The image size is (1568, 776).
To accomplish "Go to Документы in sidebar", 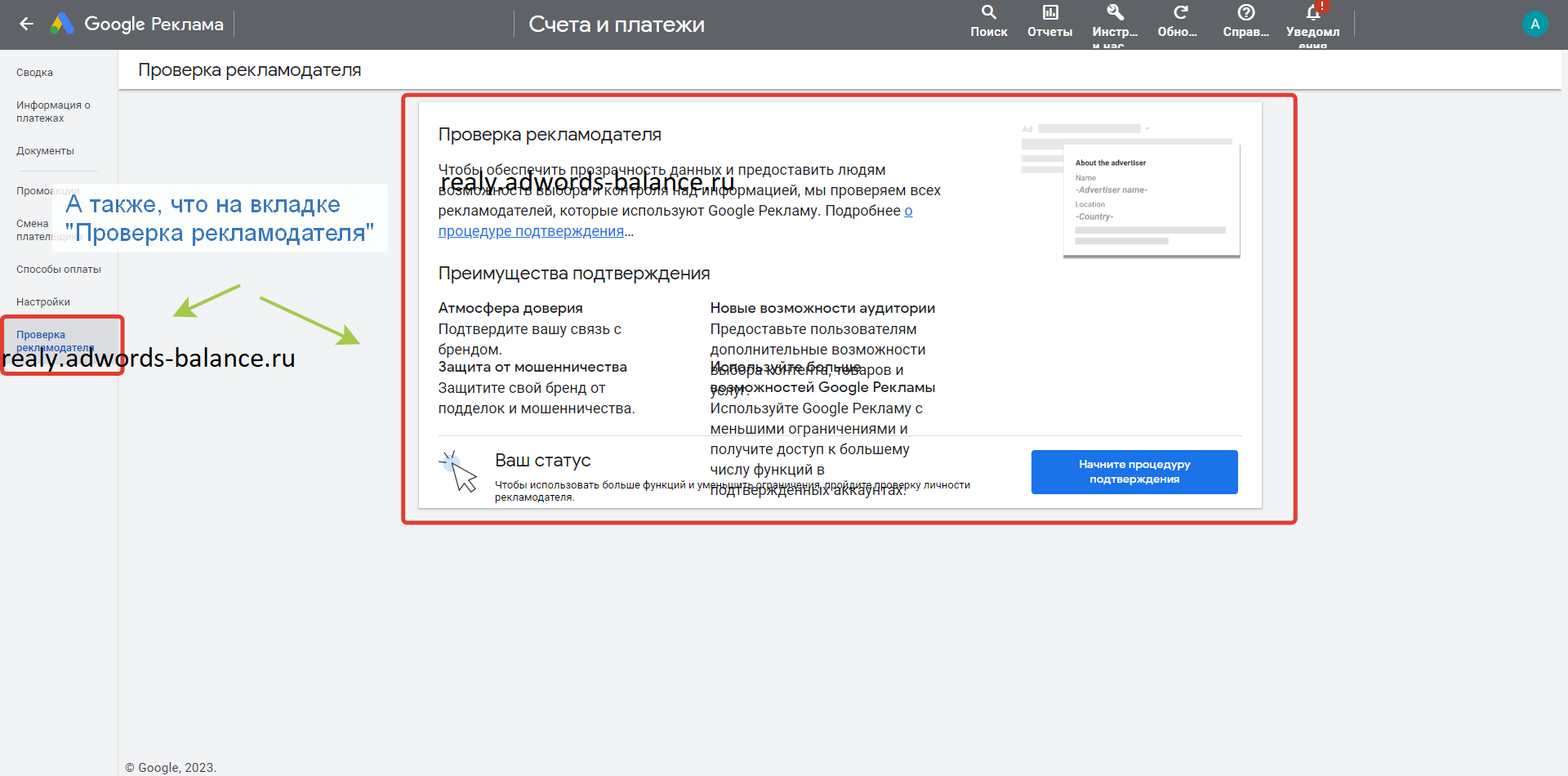I will pyautogui.click(x=45, y=151).
